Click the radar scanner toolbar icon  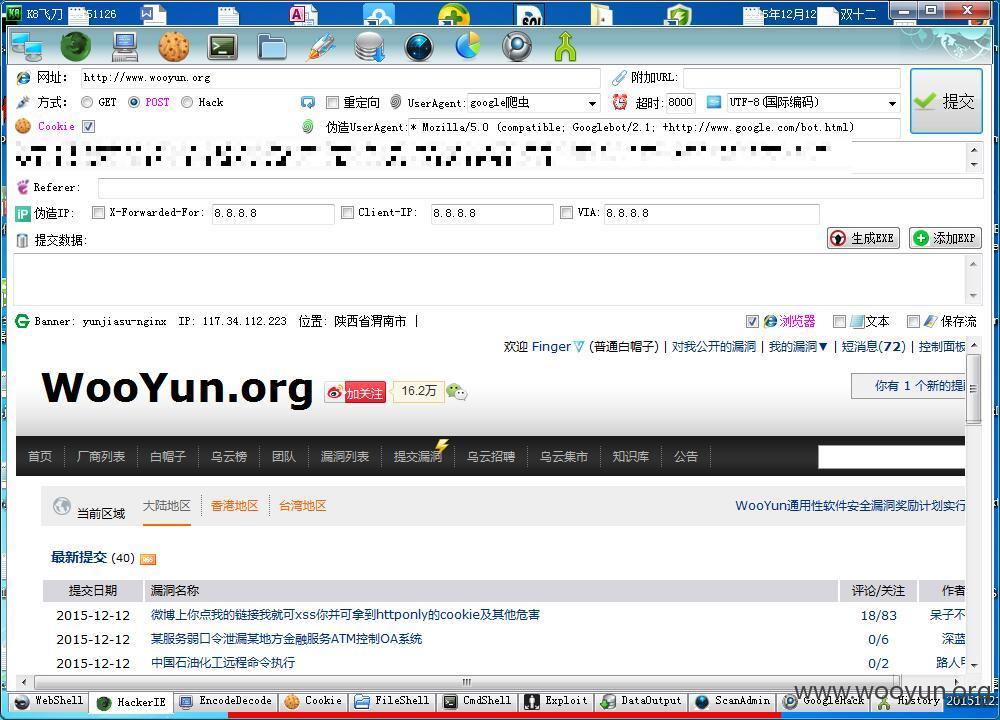[x=418, y=47]
